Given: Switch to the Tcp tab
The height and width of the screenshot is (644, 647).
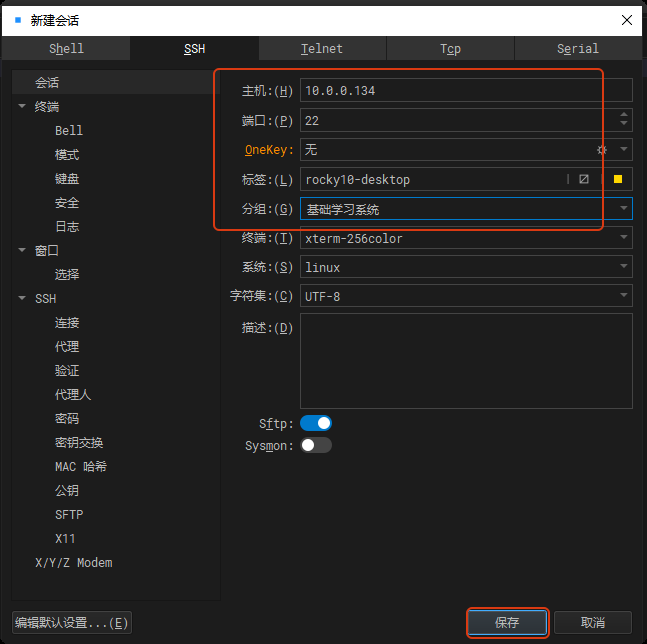Looking at the screenshot, I should click(450, 48).
